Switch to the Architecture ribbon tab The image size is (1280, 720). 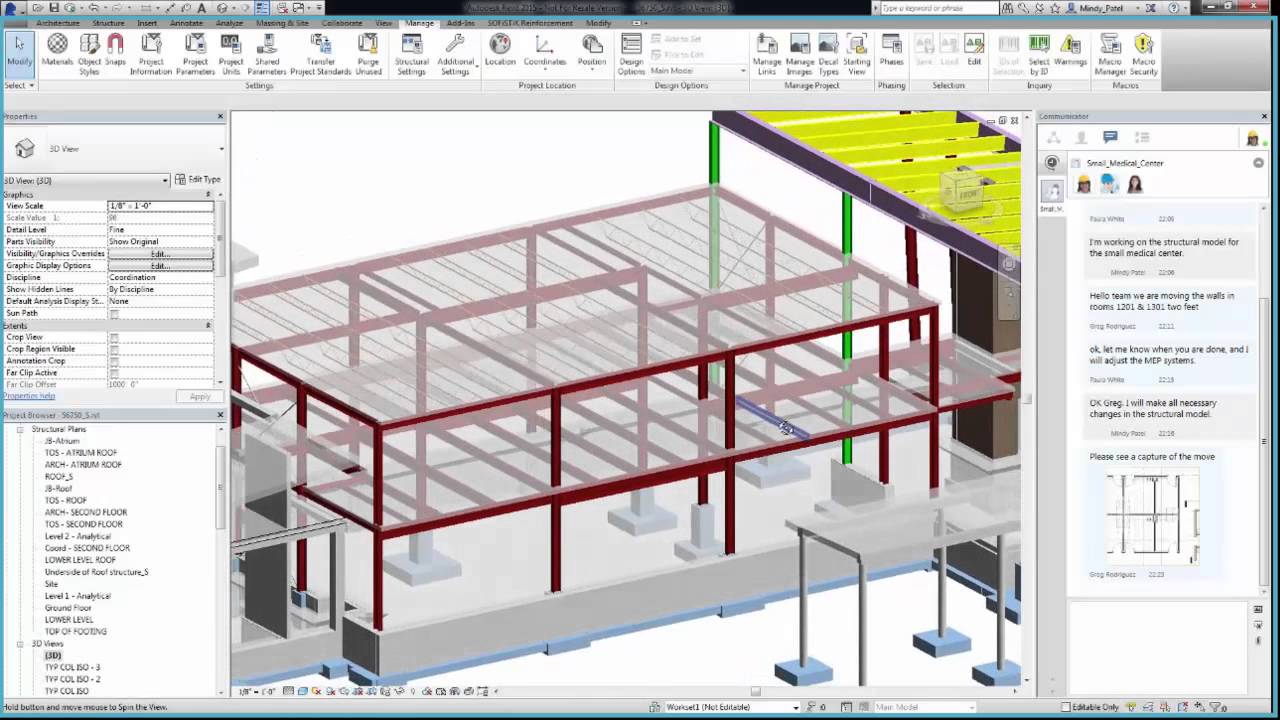tap(58, 23)
